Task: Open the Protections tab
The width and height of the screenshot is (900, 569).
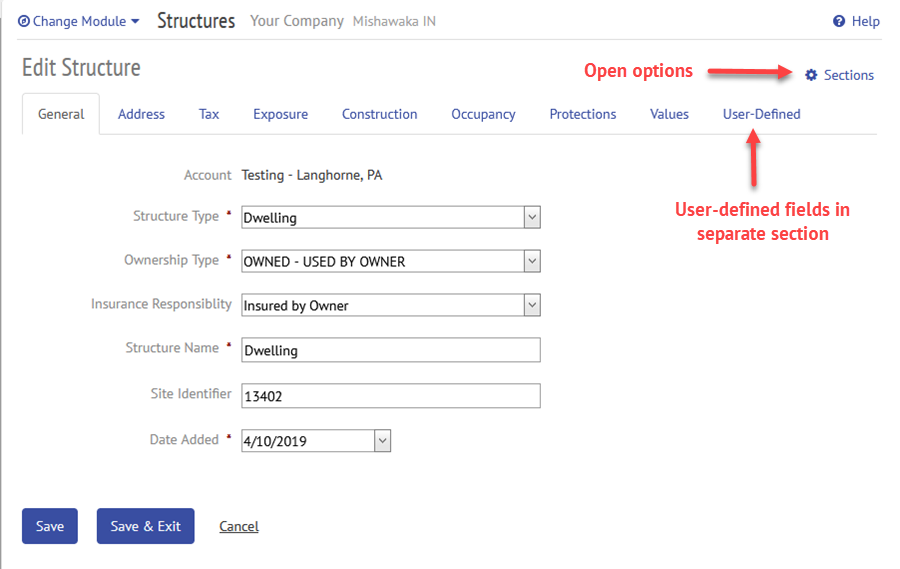Action: tap(583, 114)
